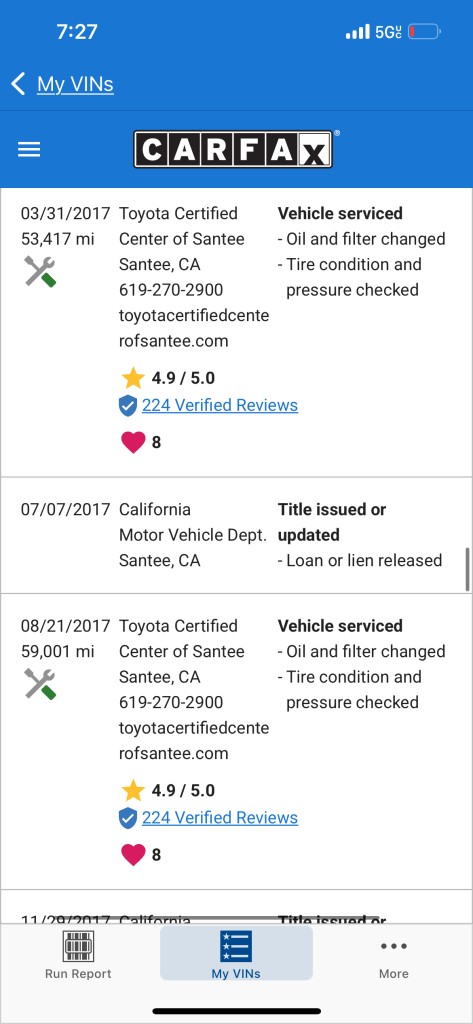Screen dimensions: 473x1024
Task: Tap the gold star rating in first entry
Action: (x=133, y=377)
